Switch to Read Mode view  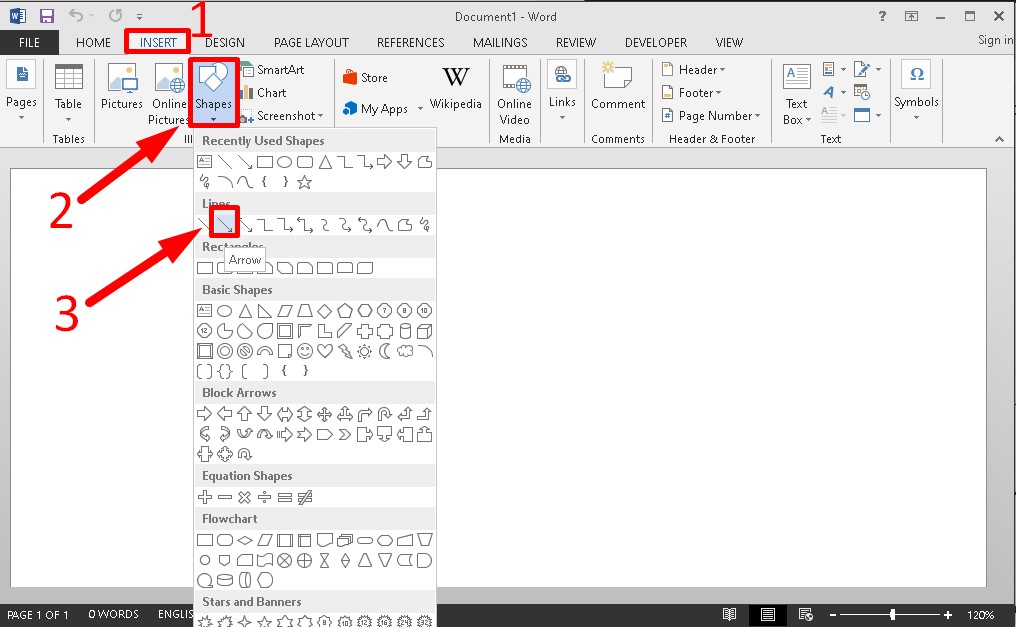(730, 614)
